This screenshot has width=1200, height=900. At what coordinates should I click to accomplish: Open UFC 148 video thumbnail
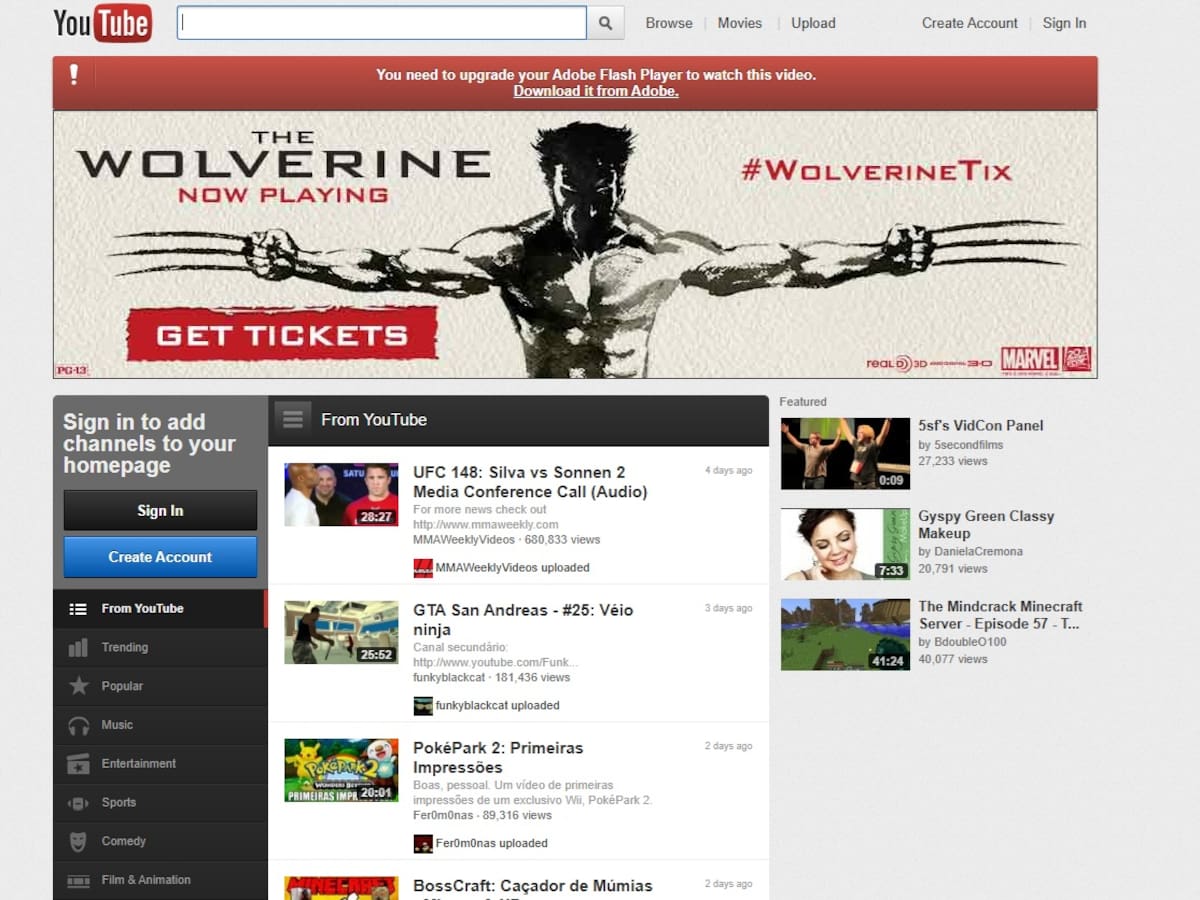[341, 494]
